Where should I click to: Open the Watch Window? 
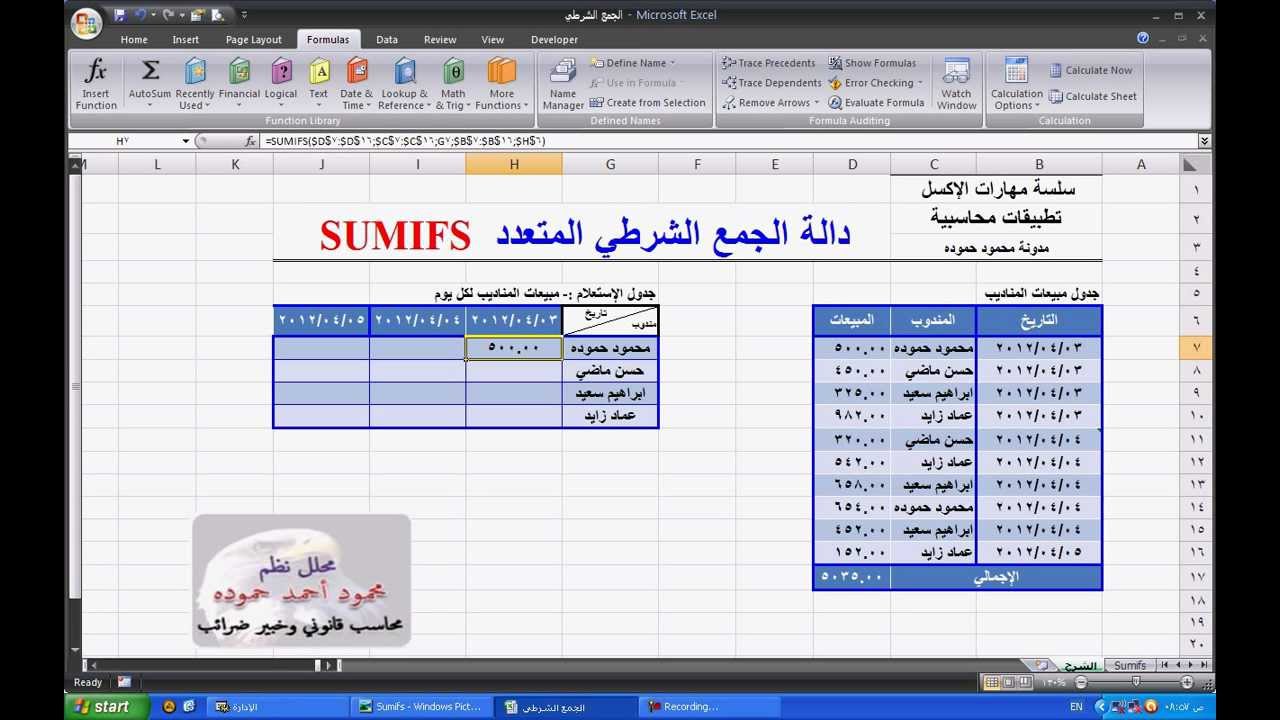point(956,84)
